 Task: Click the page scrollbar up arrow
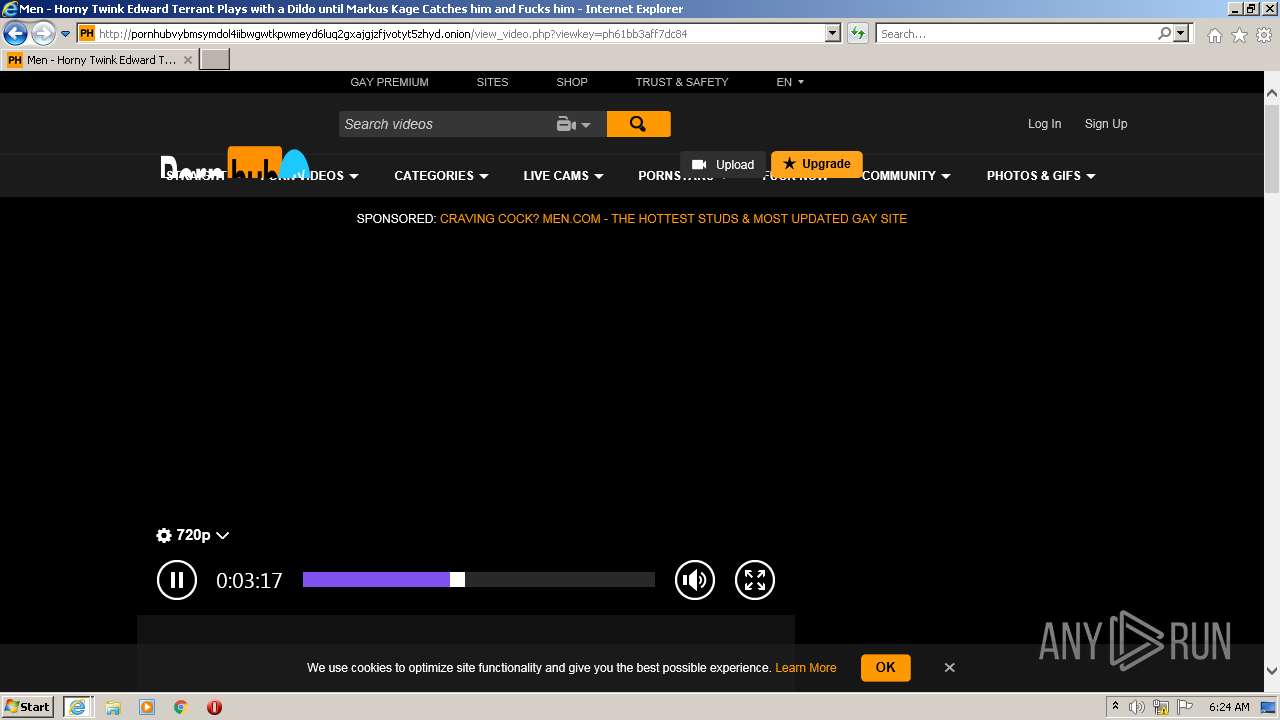click(1272, 94)
